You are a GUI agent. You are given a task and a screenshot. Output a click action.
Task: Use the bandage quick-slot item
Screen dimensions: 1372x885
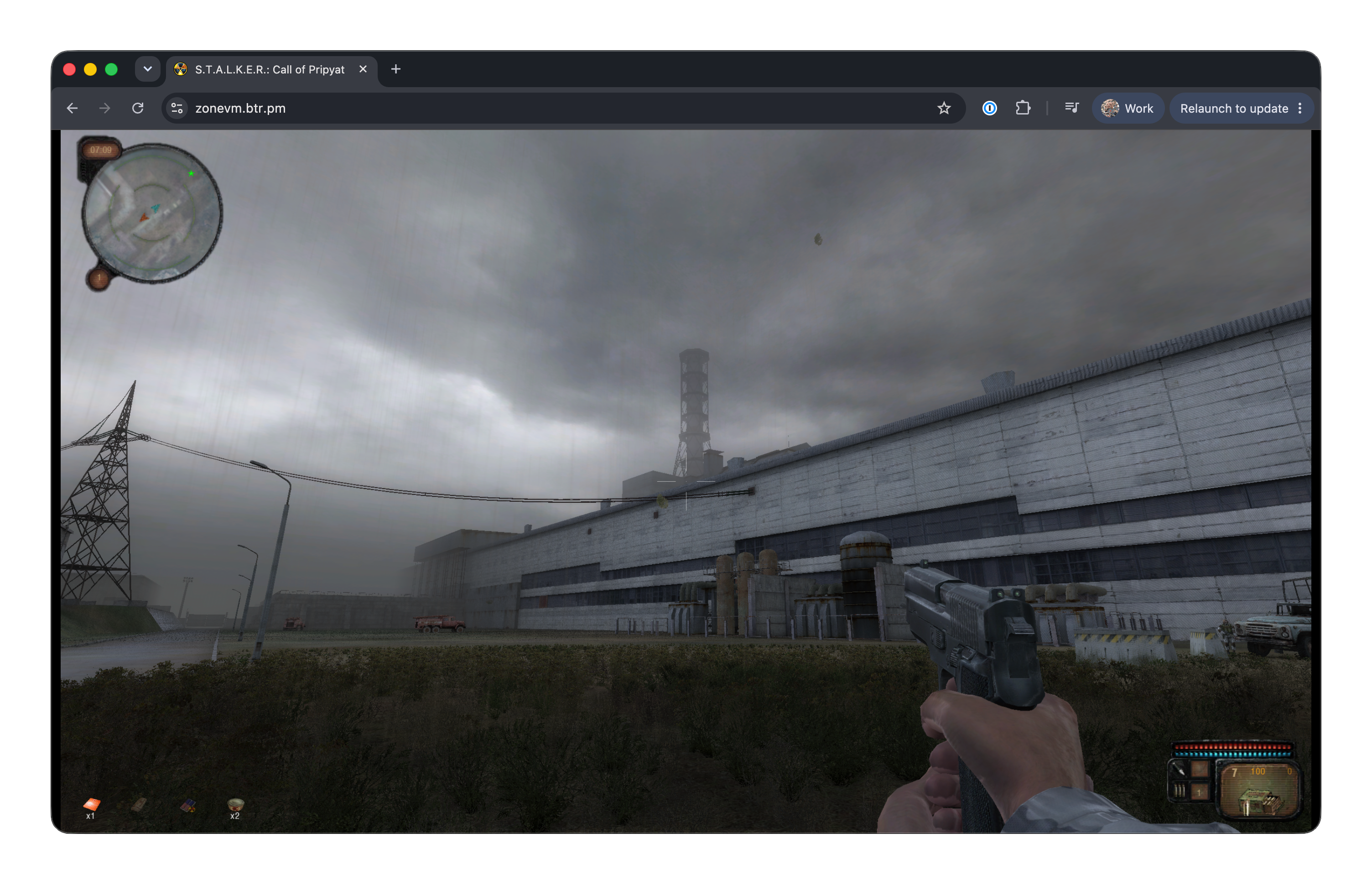139,805
